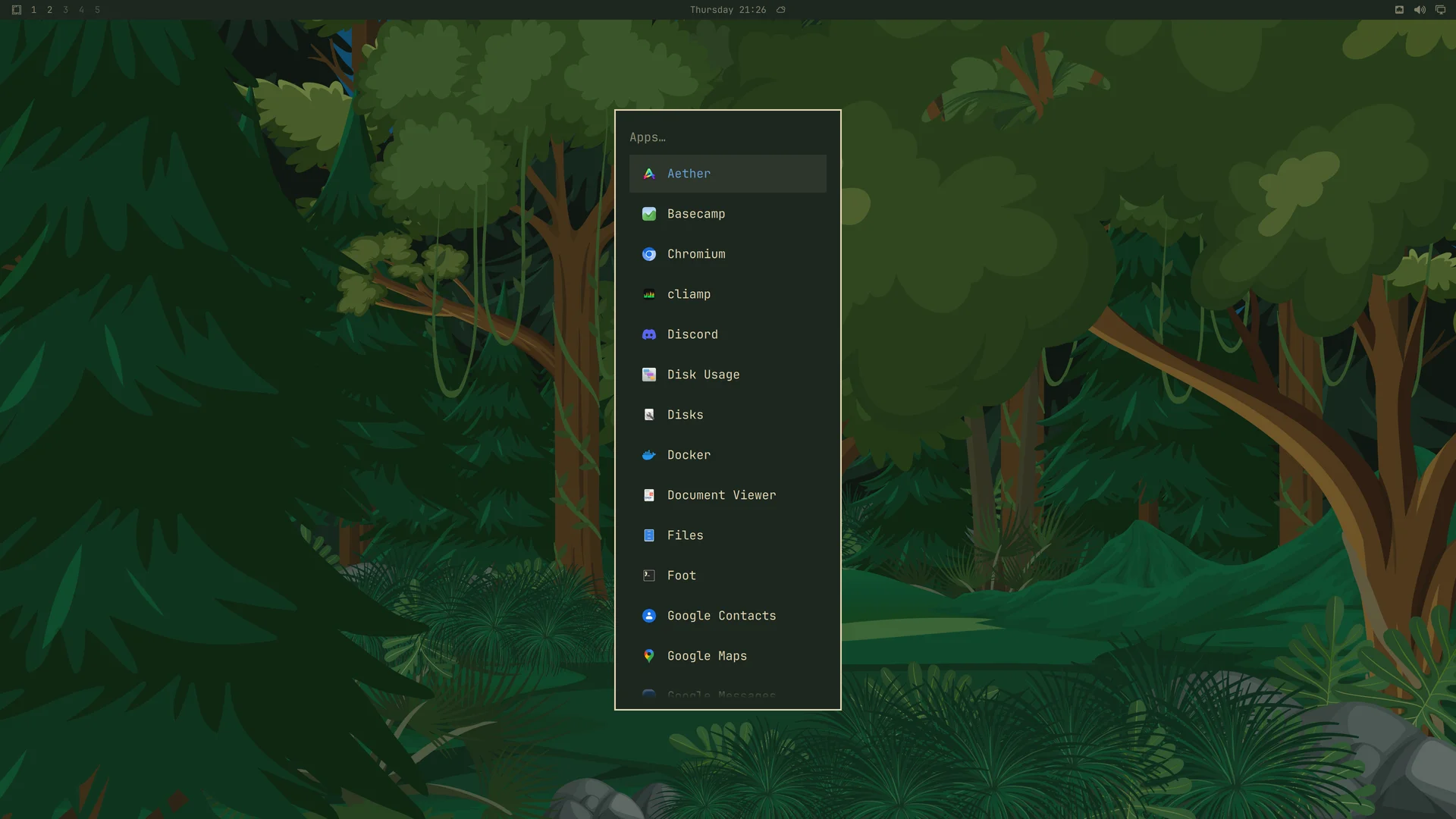Launch the Files app entry
Image resolution: width=1456 pixels, height=819 pixels.
pos(728,535)
